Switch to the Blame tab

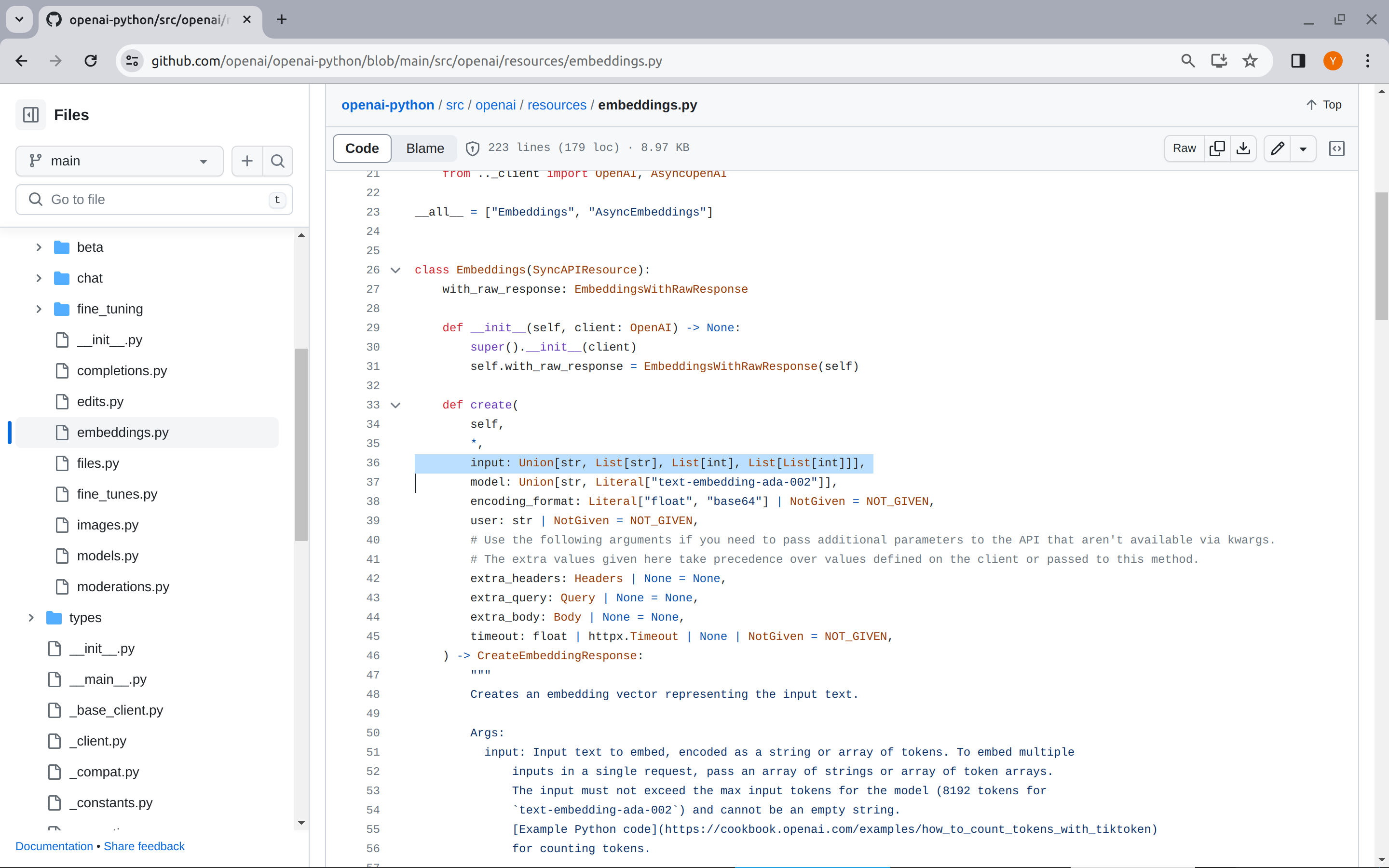point(425,149)
